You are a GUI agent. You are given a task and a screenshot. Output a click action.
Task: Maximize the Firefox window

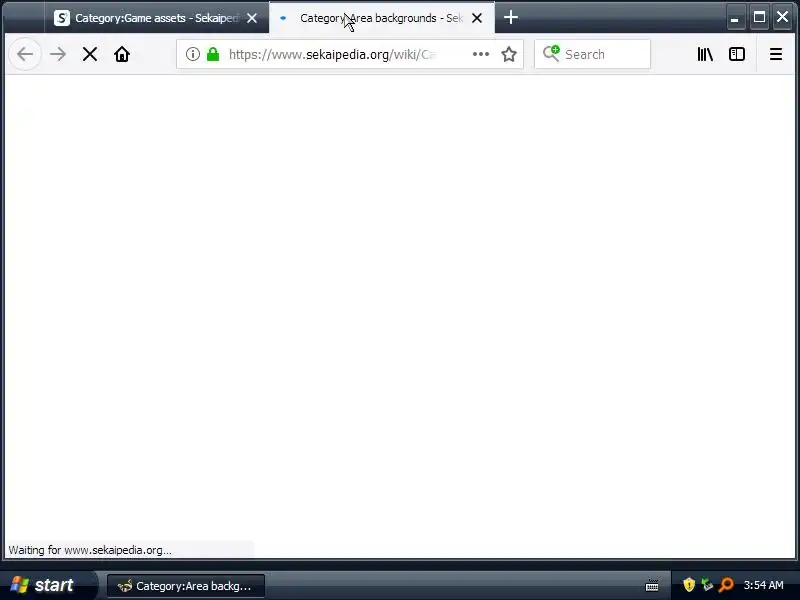[x=759, y=17]
